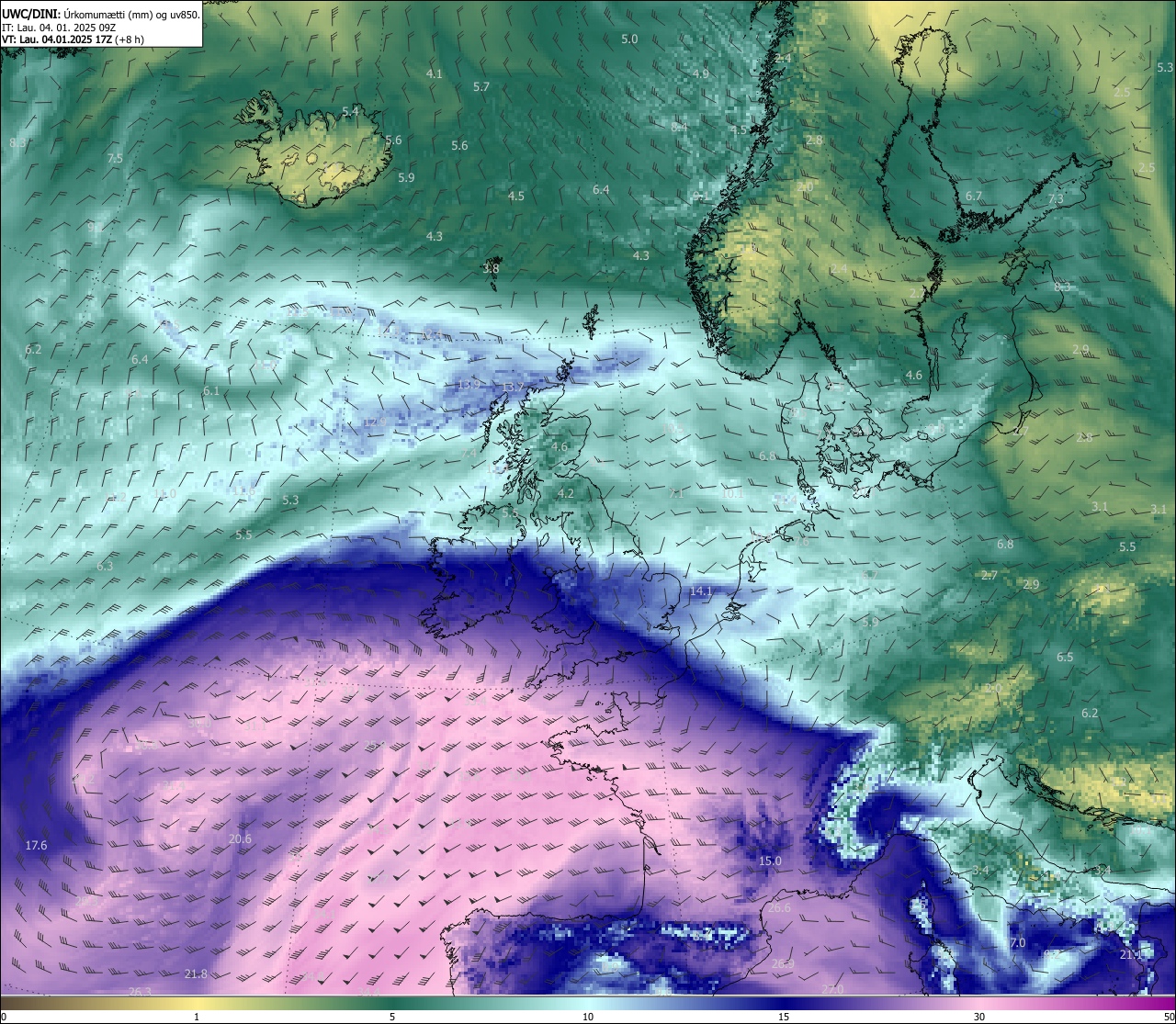Image resolution: width=1176 pixels, height=1024 pixels.
Task: Click the color scale label '10'
Action: pos(588,1017)
